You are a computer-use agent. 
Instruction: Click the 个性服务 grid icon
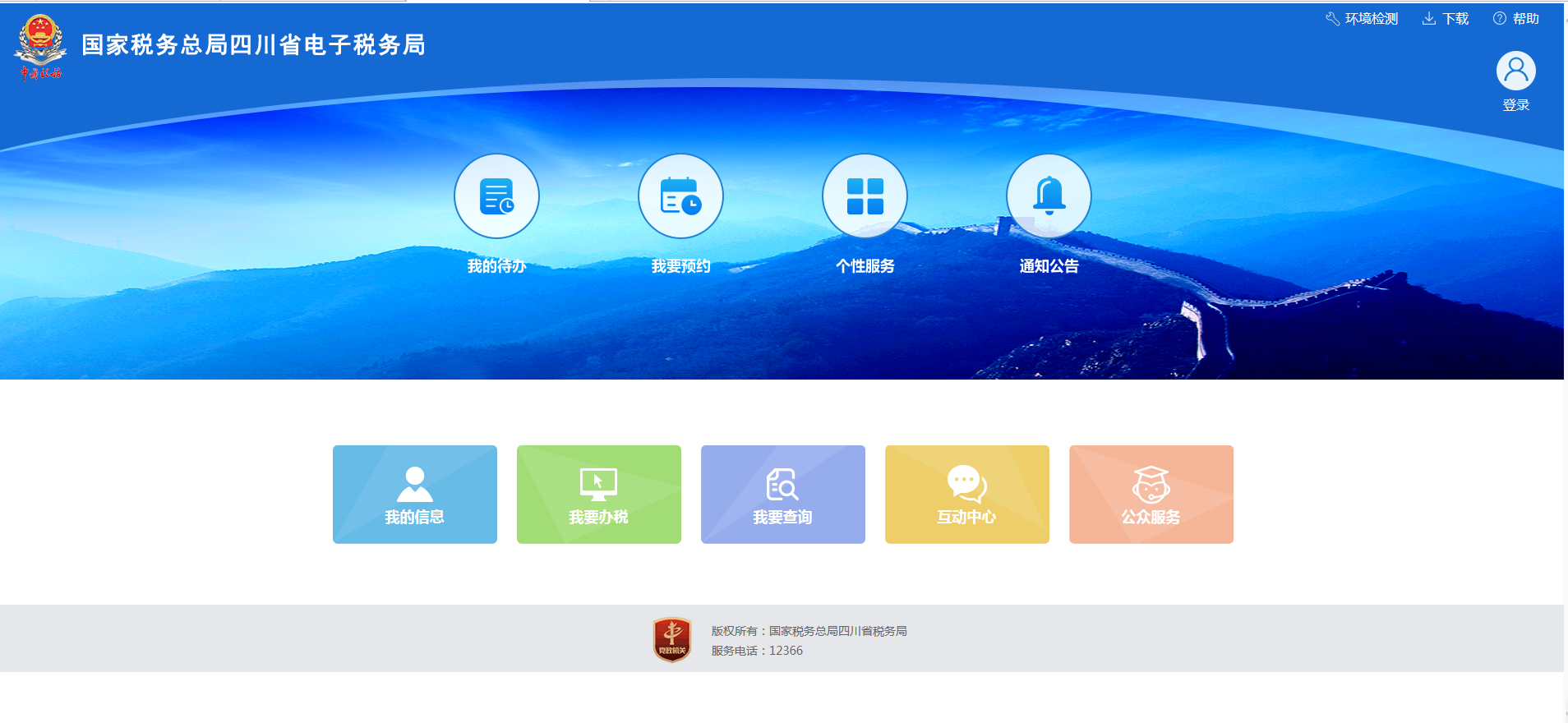865,196
